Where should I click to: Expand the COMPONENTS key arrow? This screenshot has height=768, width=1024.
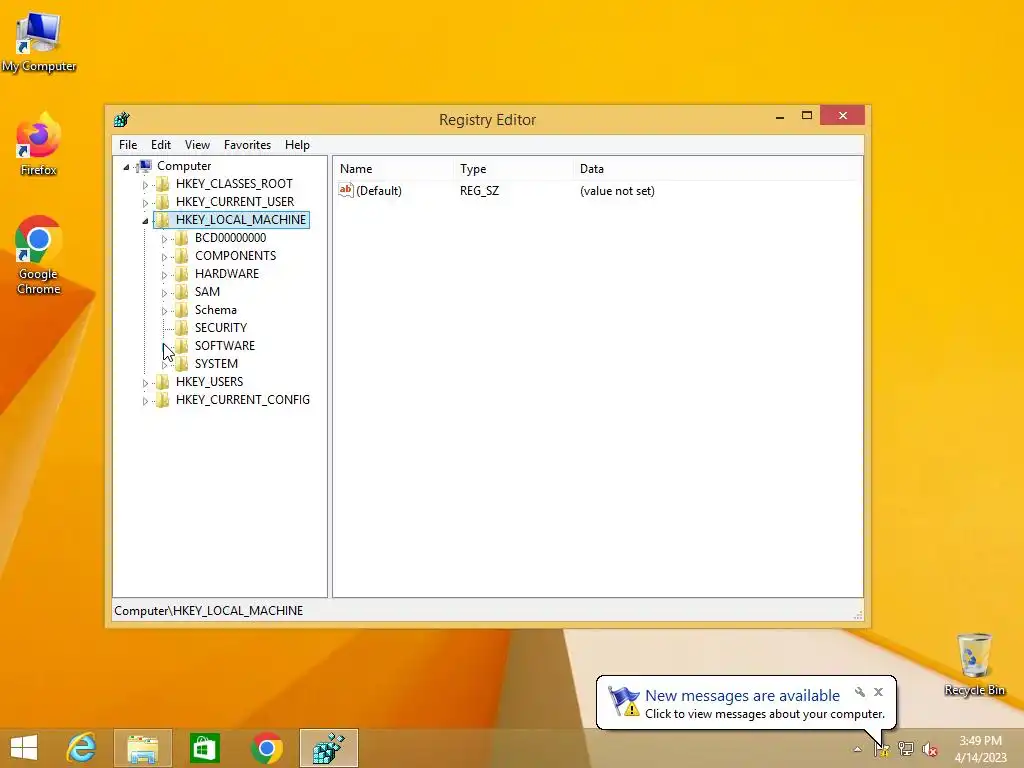164,257
